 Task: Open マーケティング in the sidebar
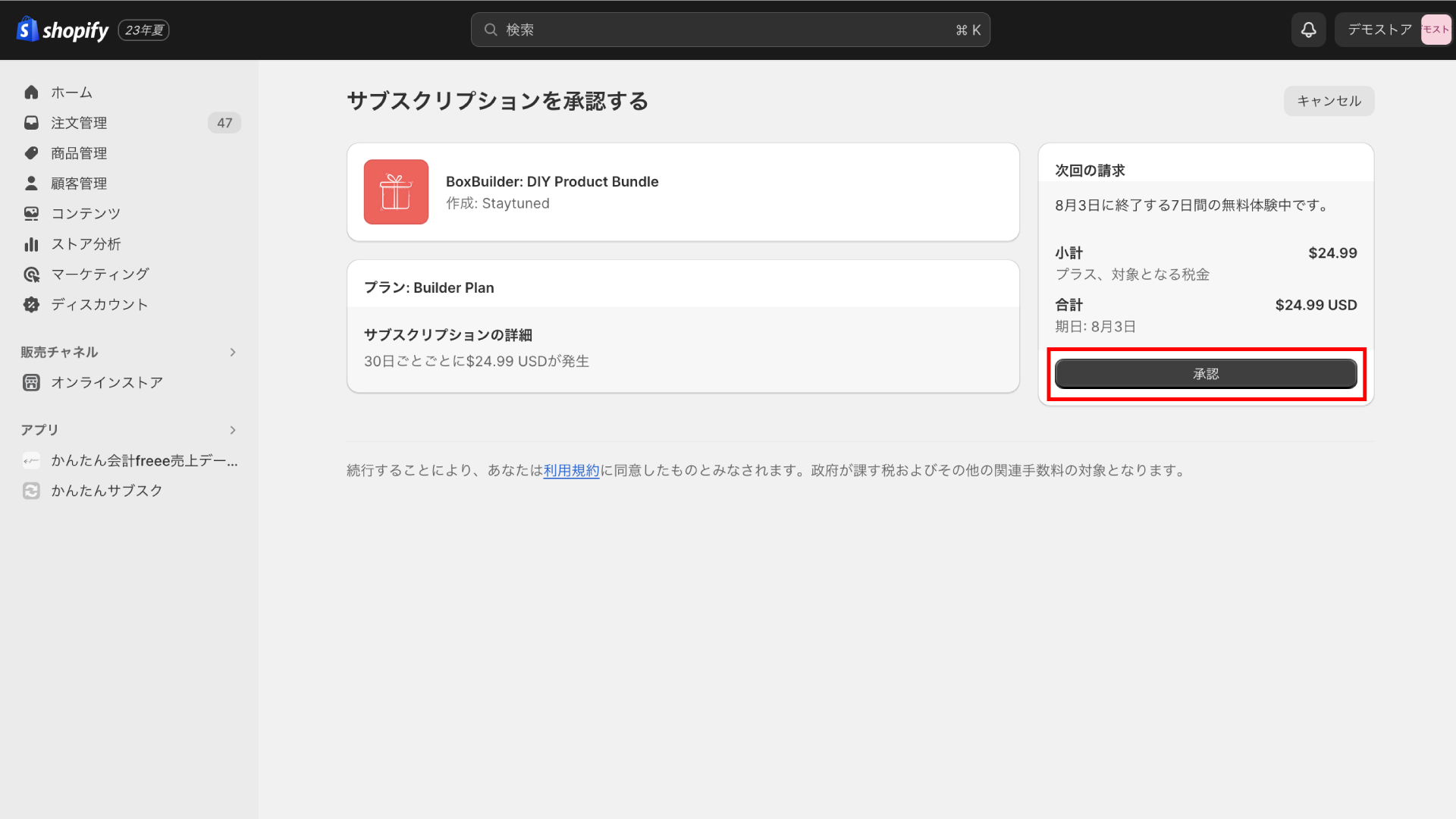click(99, 275)
